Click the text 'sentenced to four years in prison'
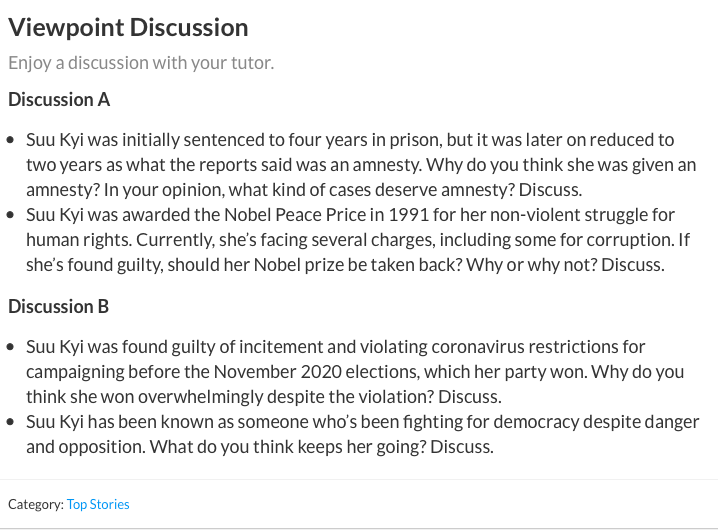Screen dimensions: 718x530 [313, 140]
